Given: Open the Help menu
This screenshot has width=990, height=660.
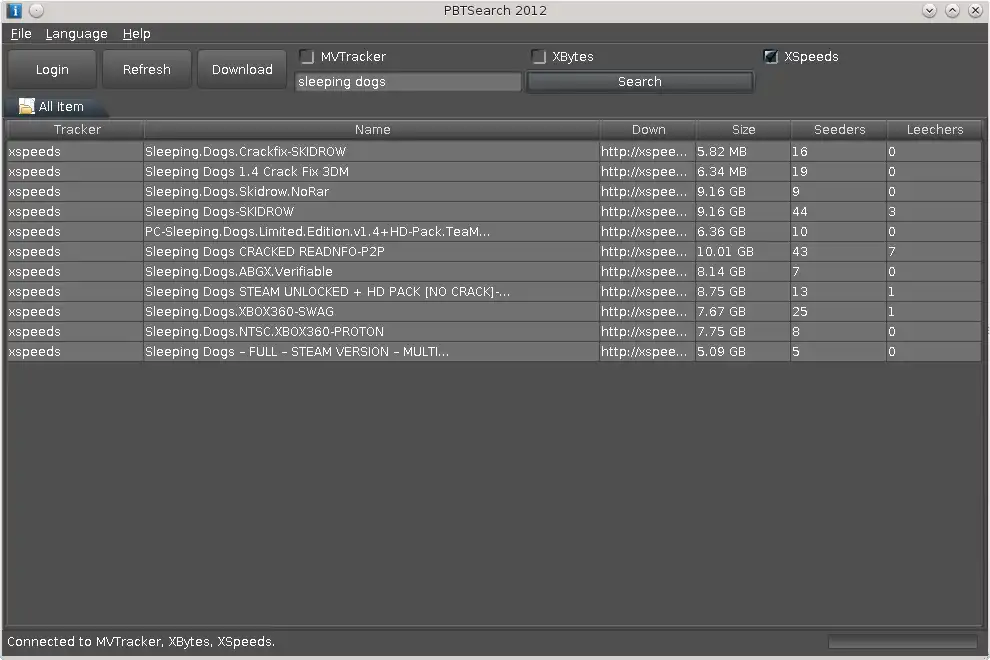Looking at the screenshot, I should 136,33.
